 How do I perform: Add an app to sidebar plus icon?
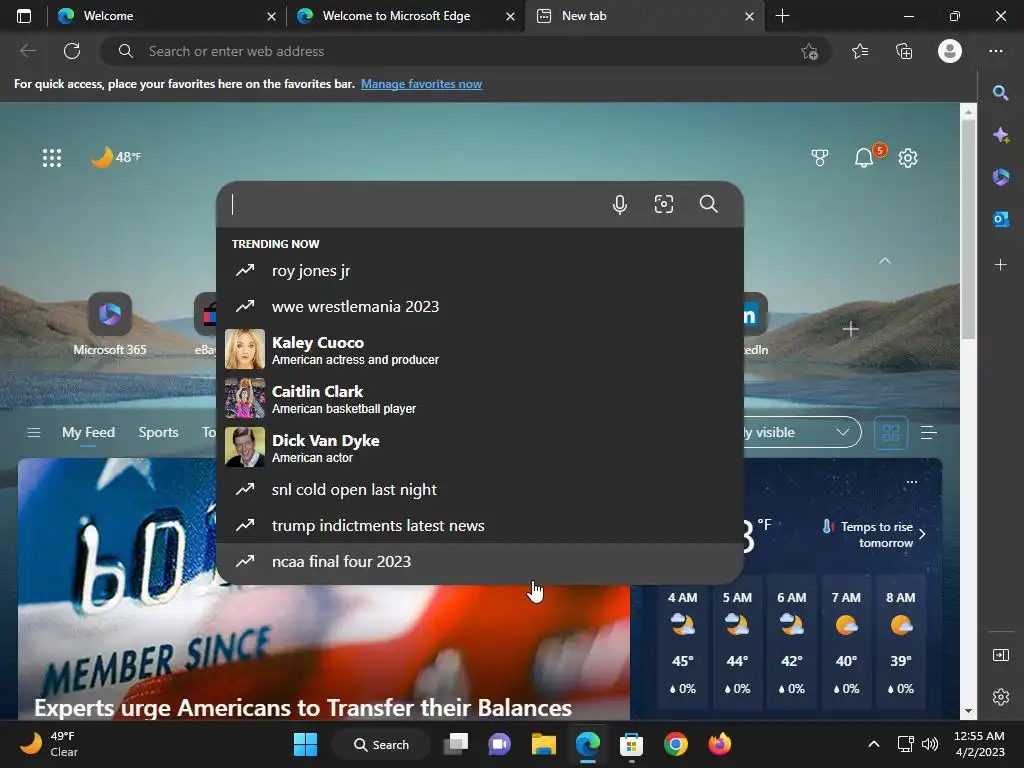point(1000,264)
